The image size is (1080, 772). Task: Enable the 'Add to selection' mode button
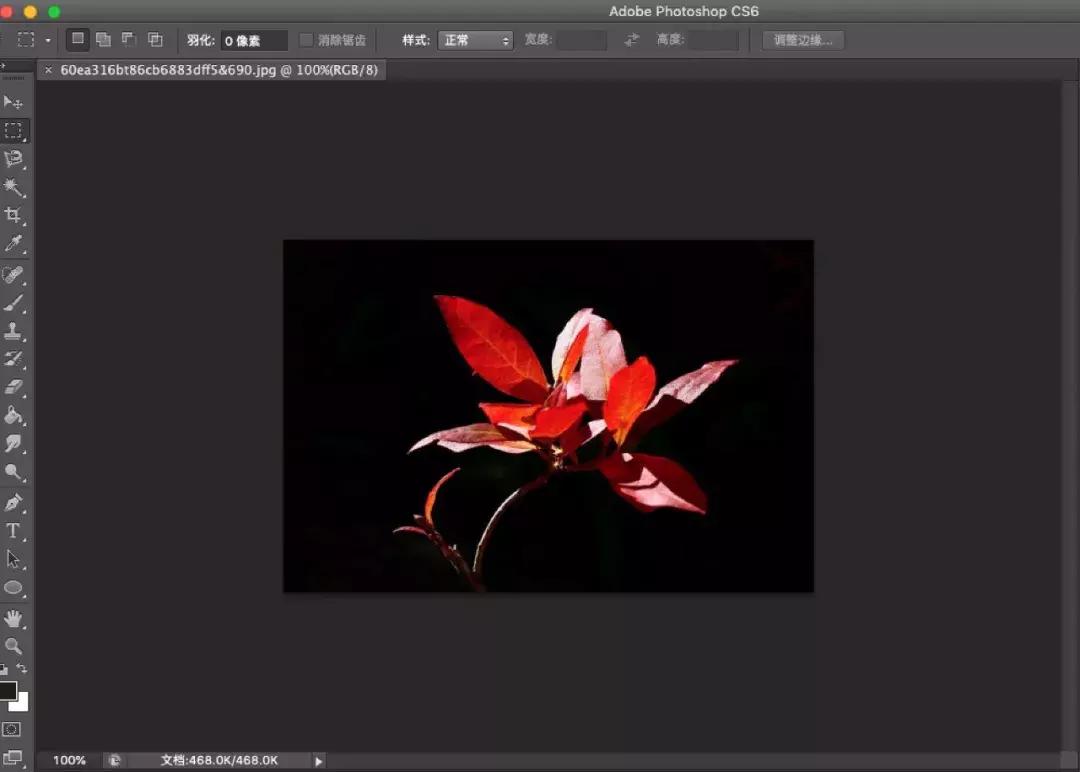point(103,40)
